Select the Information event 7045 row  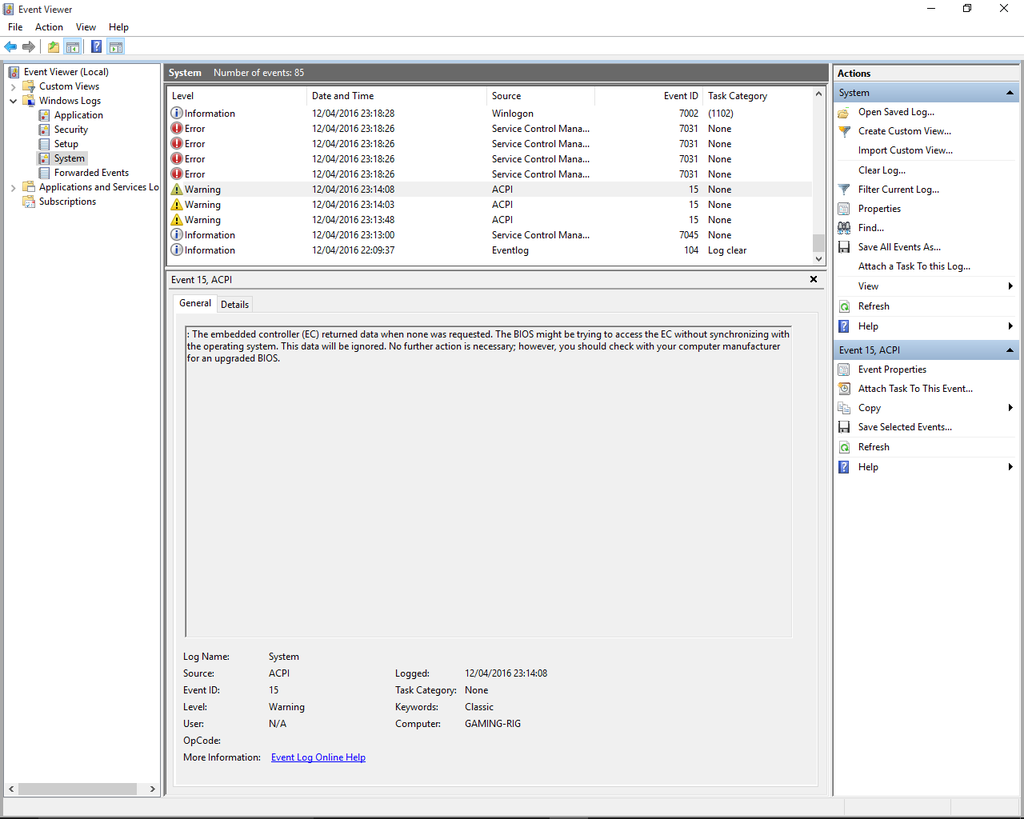(x=490, y=235)
